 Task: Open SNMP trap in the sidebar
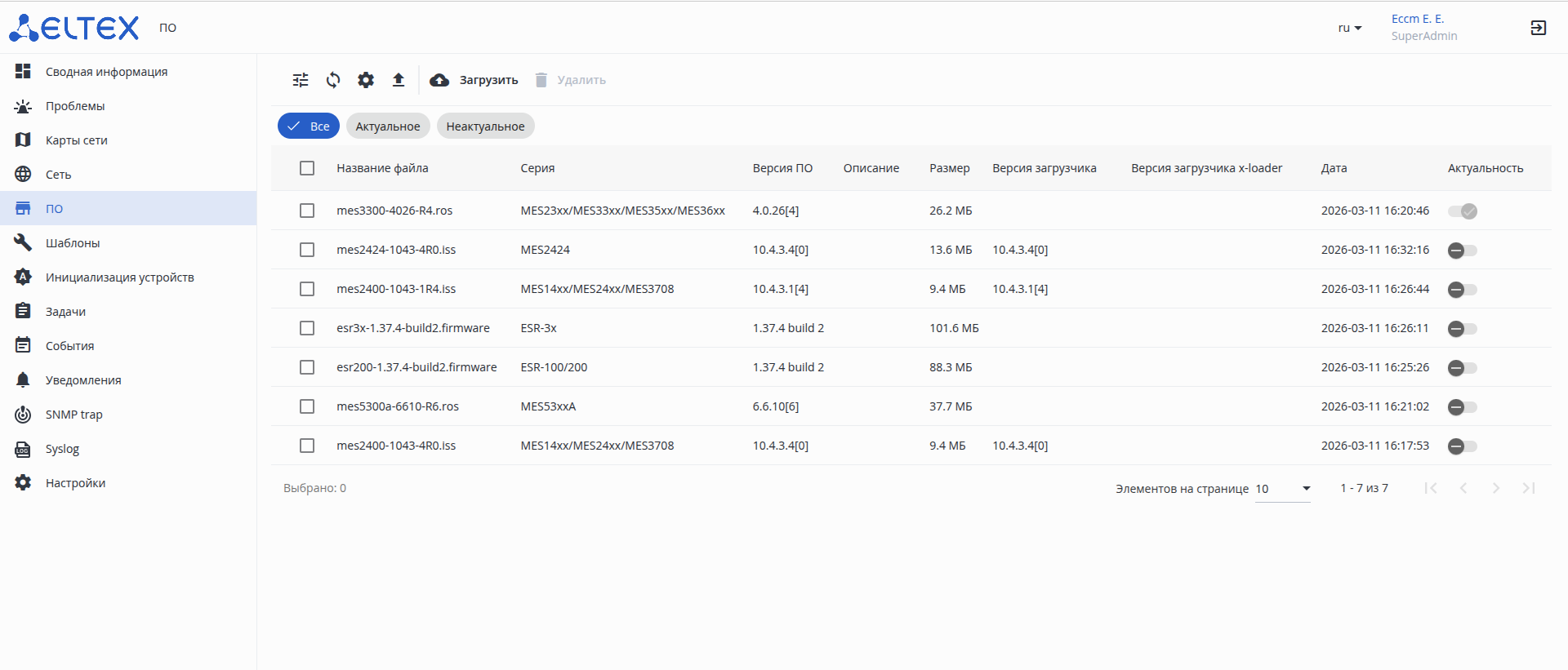[x=73, y=415]
